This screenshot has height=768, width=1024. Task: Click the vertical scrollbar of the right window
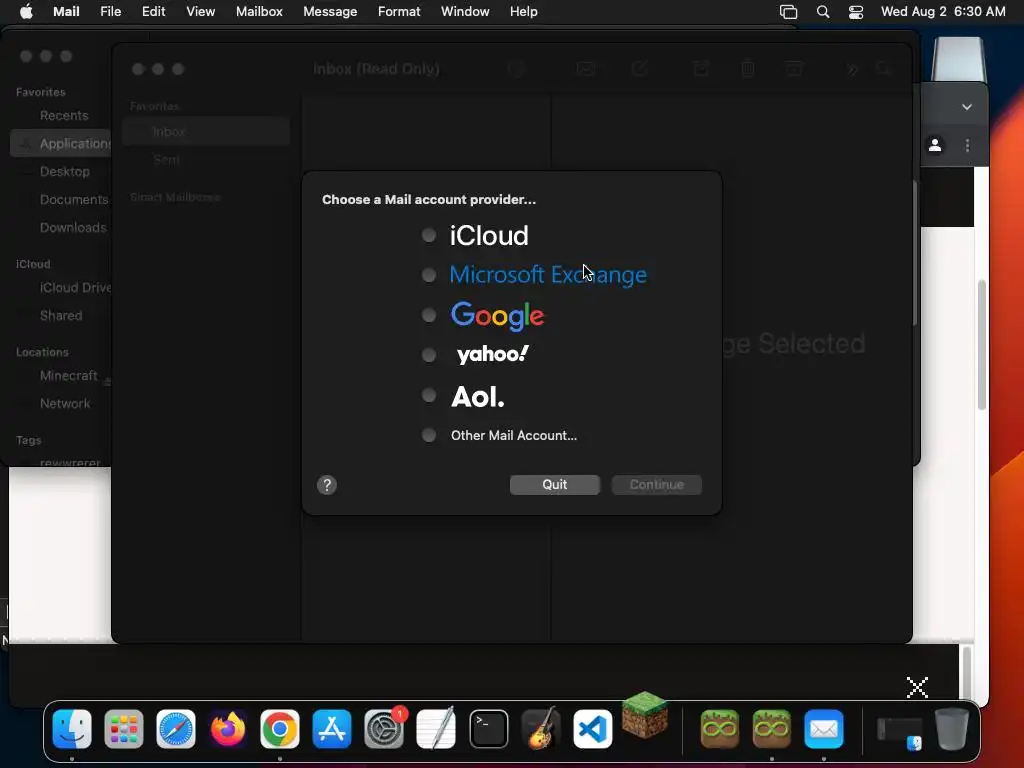tap(982, 345)
